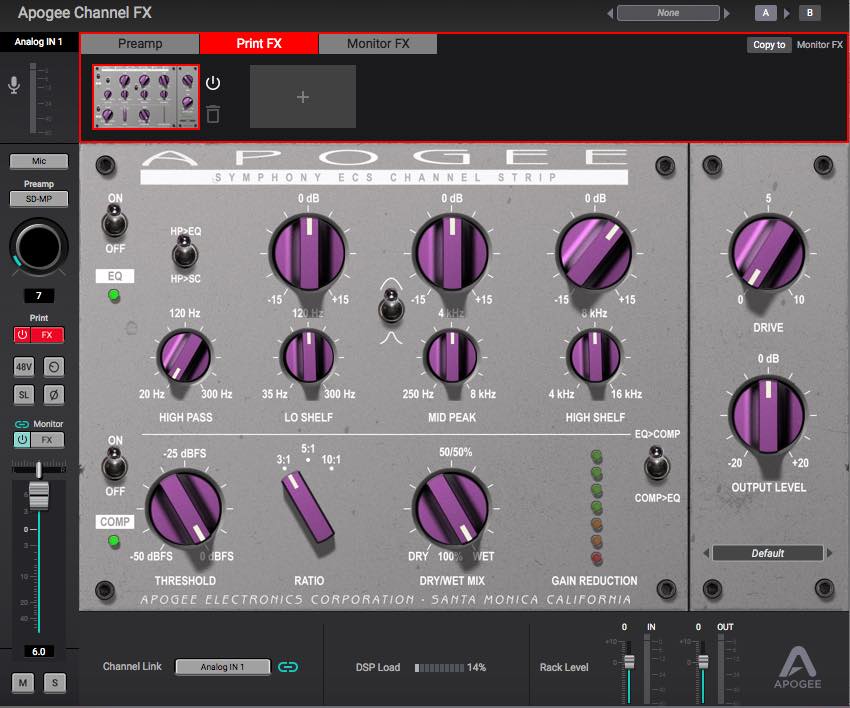This screenshot has width=850, height=708.
Task: Toggle the COMP ON/OFF switch
Action: click(115, 465)
